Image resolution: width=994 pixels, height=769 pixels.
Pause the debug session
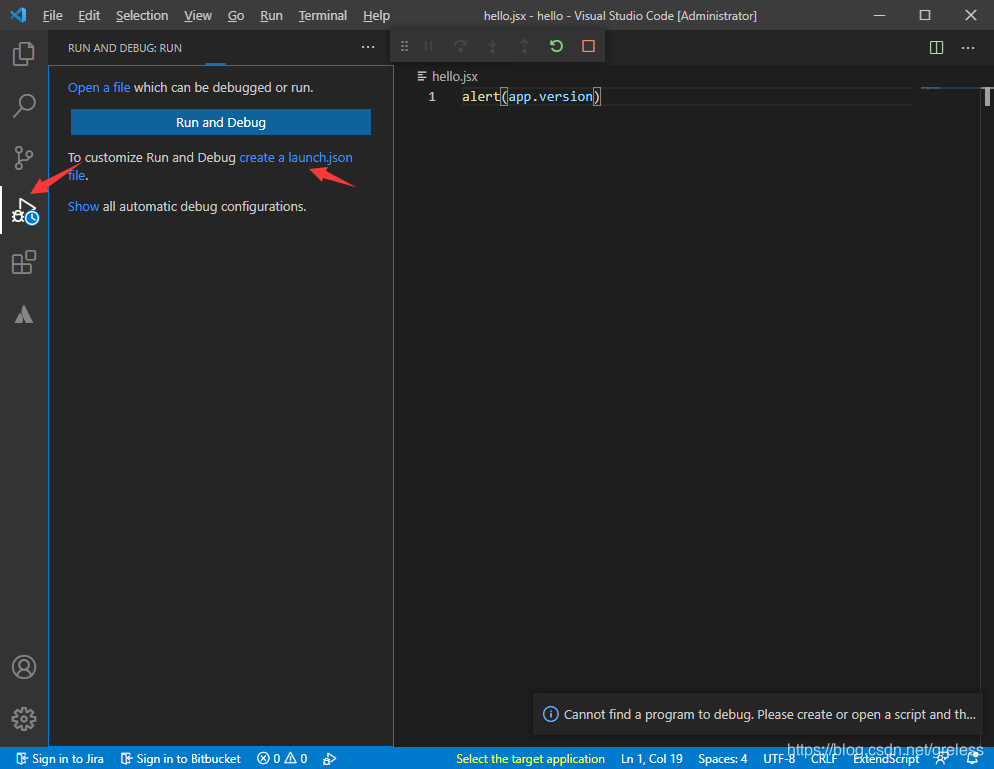[x=429, y=46]
